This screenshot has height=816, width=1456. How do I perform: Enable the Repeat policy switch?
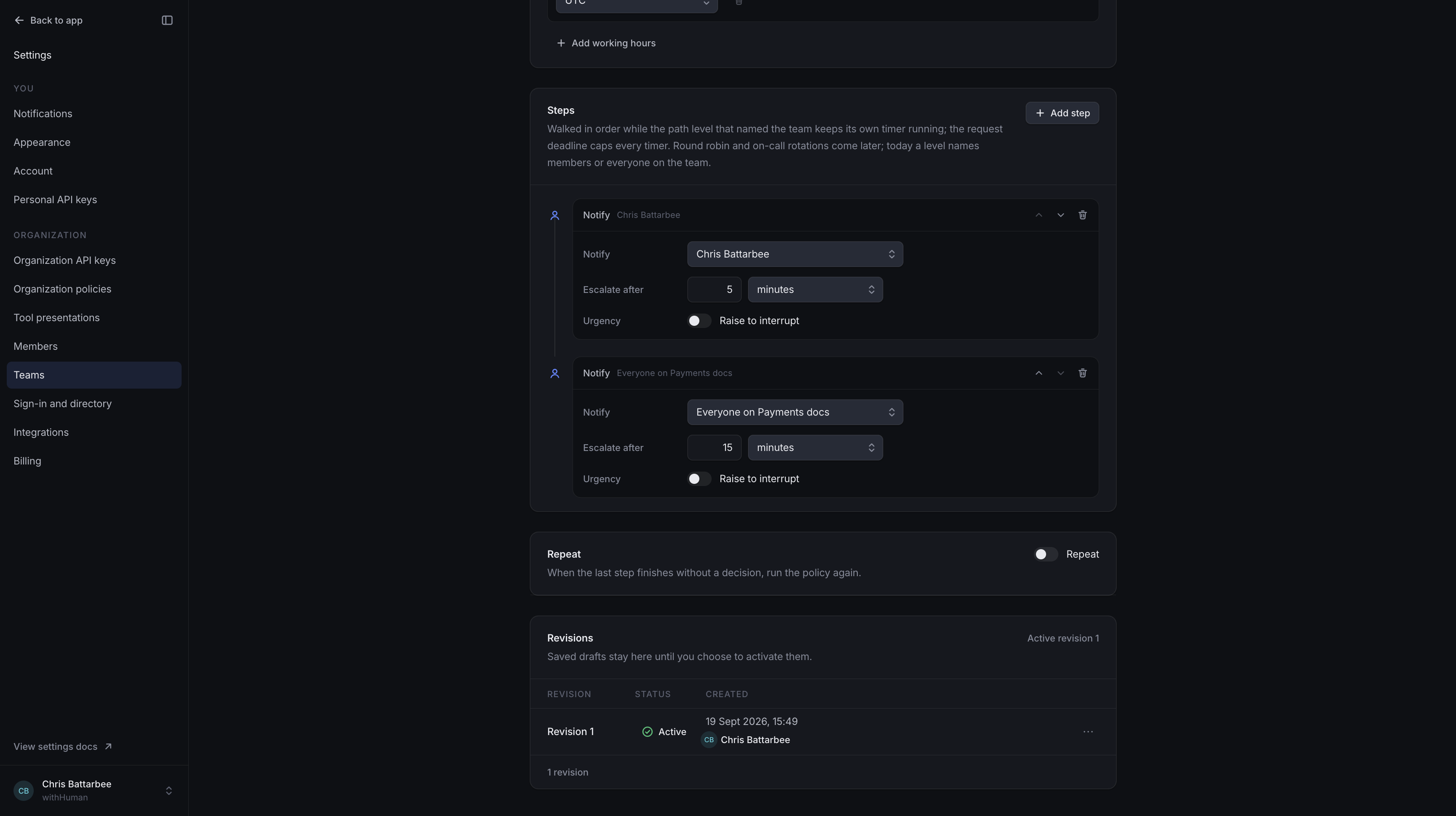click(1046, 554)
